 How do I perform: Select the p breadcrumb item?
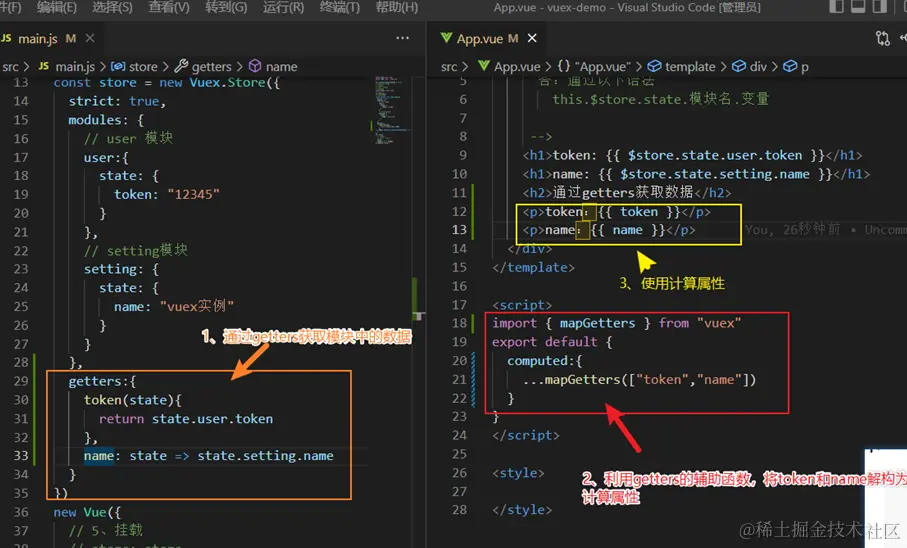805,67
